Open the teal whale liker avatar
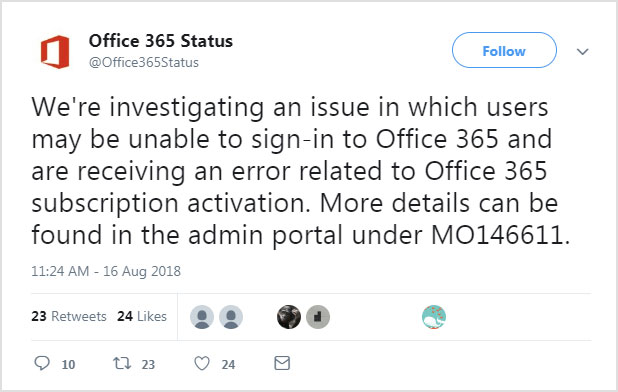 pos(434,317)
